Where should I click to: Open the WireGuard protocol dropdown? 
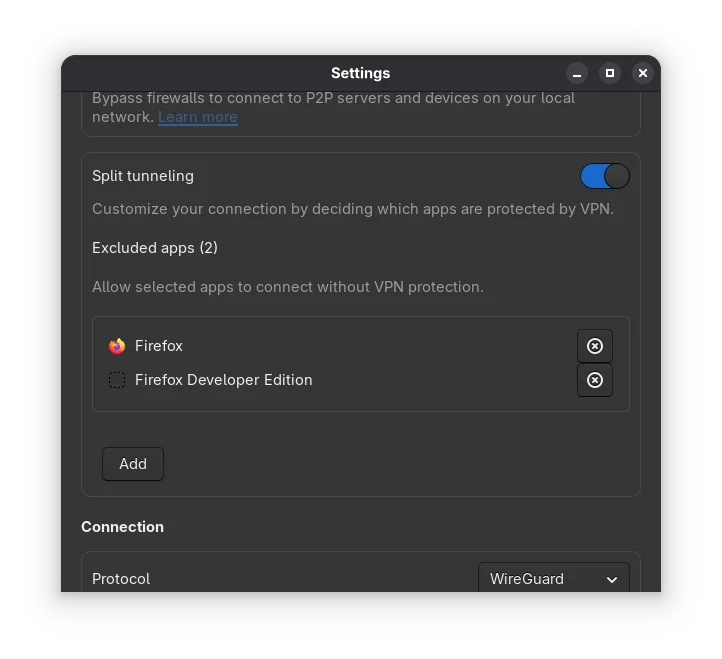(553, 579)
